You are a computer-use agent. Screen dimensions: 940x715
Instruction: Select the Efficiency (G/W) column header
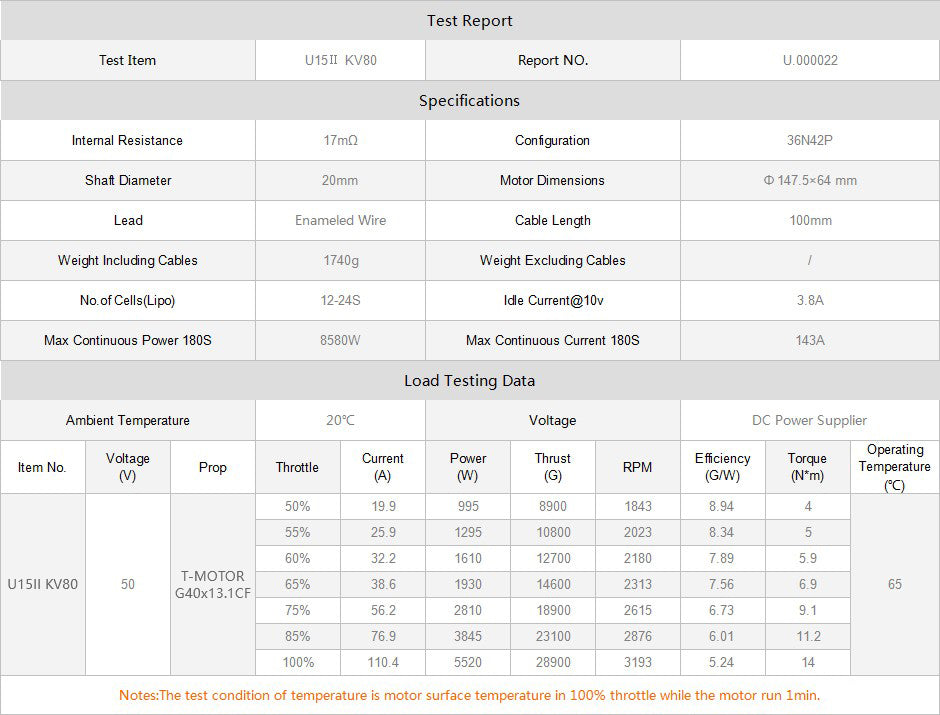click(722, 467)
